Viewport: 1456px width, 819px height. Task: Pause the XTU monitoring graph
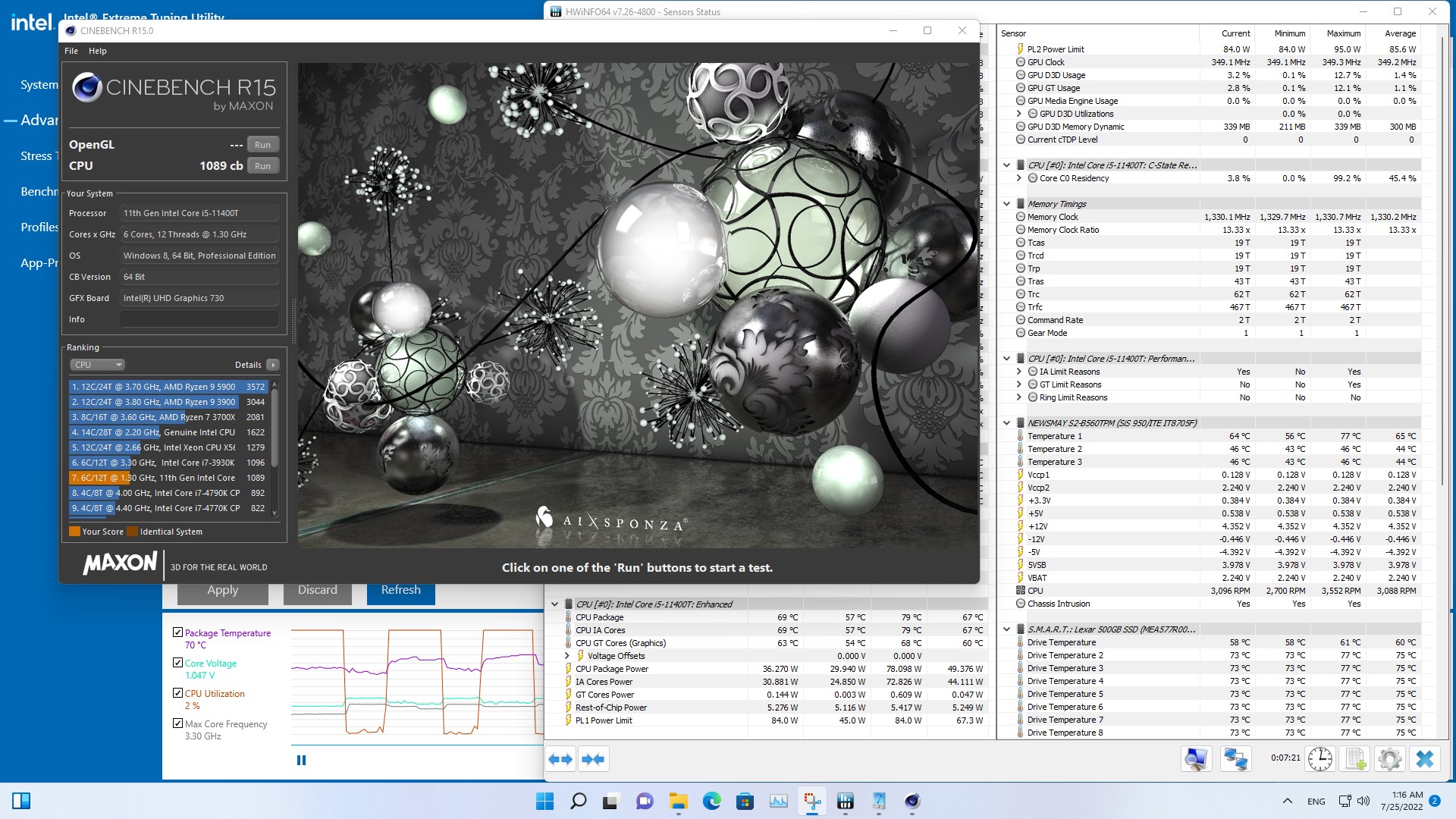pyautogui.click(x=301, y=760)
